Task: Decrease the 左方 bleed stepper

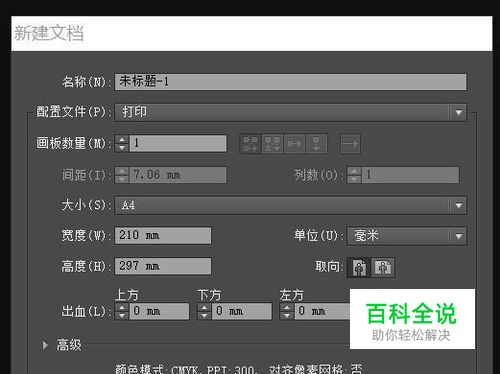Action: 287,315
